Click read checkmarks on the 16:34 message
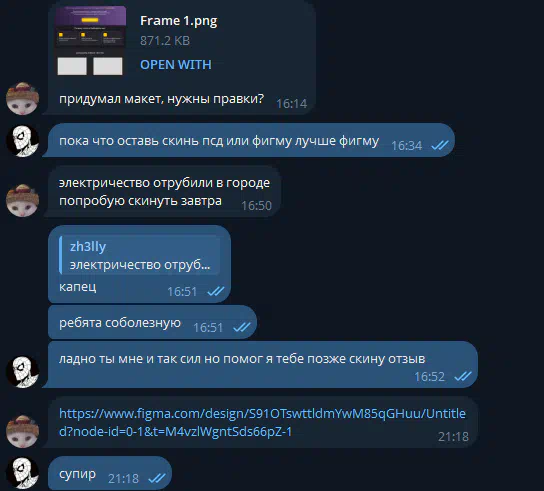The height and width of the screenshot is (491, 544). pyautogui.click(x=440, y=145)
